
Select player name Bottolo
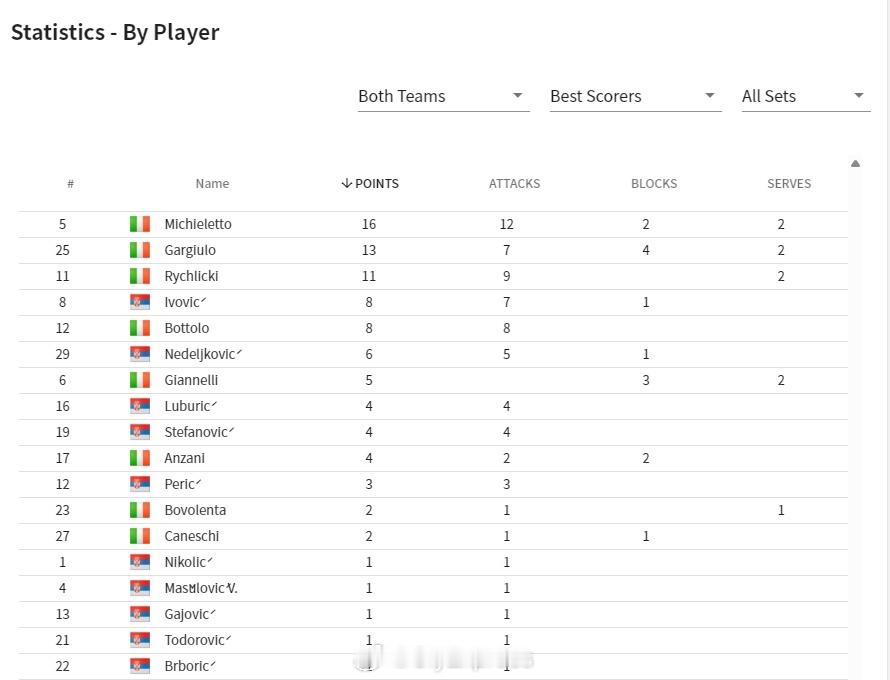pos(187,328)
